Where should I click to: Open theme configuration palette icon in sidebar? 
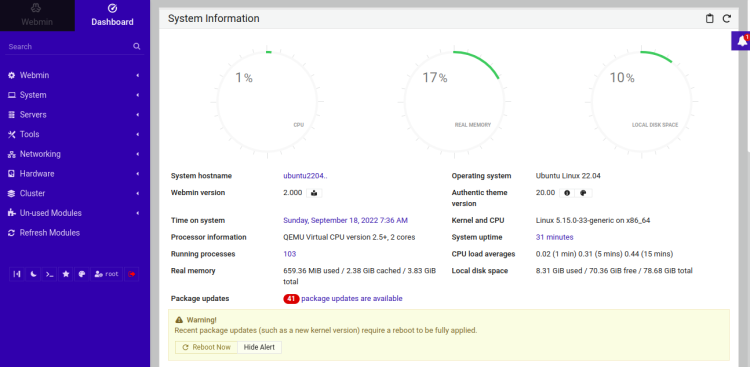click(x=82, y=274)
